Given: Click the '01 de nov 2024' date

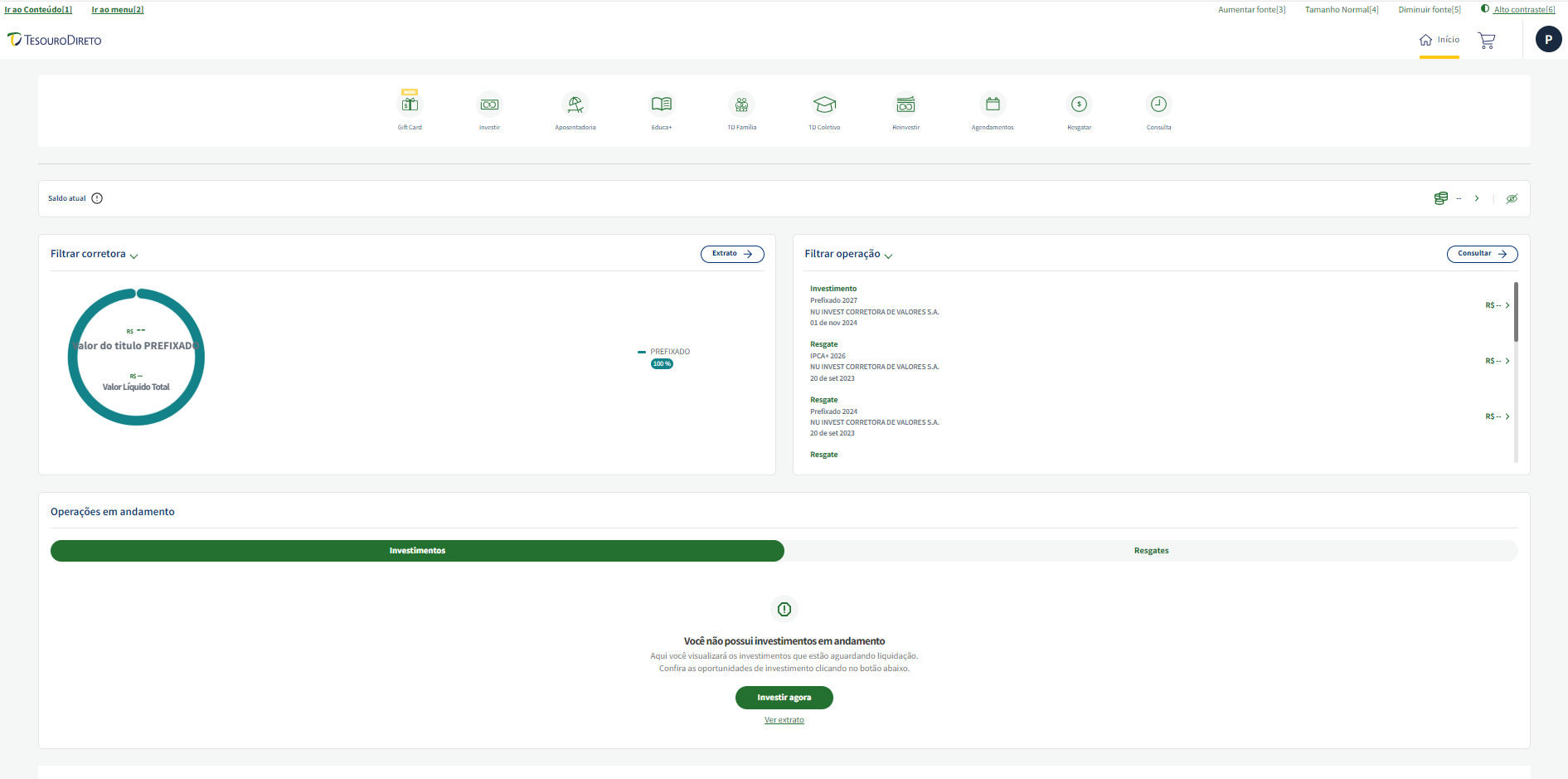Looking at the screenshot, I should click(x=833, y=323).
